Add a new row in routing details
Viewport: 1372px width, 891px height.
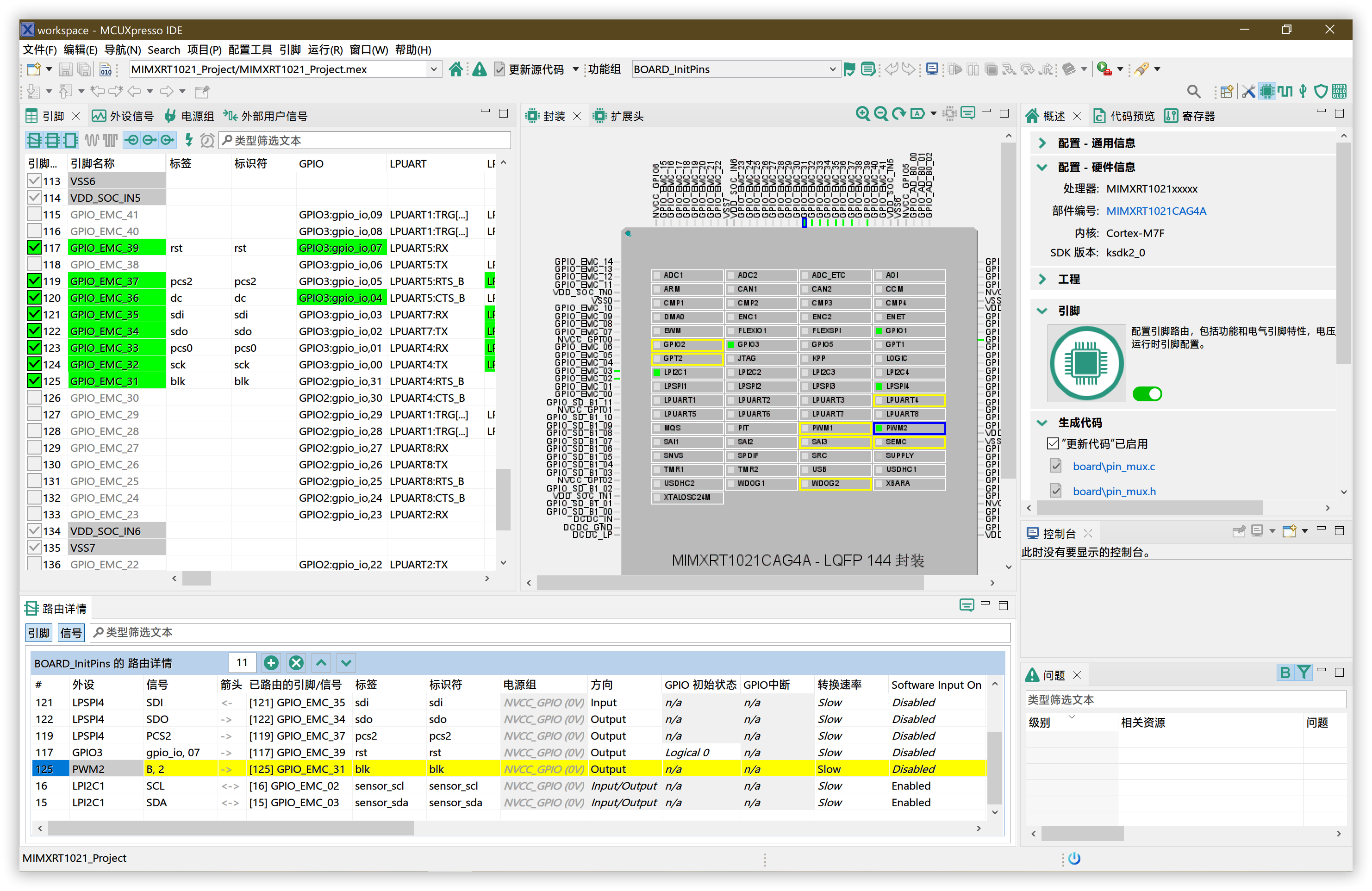pos(271,663)
